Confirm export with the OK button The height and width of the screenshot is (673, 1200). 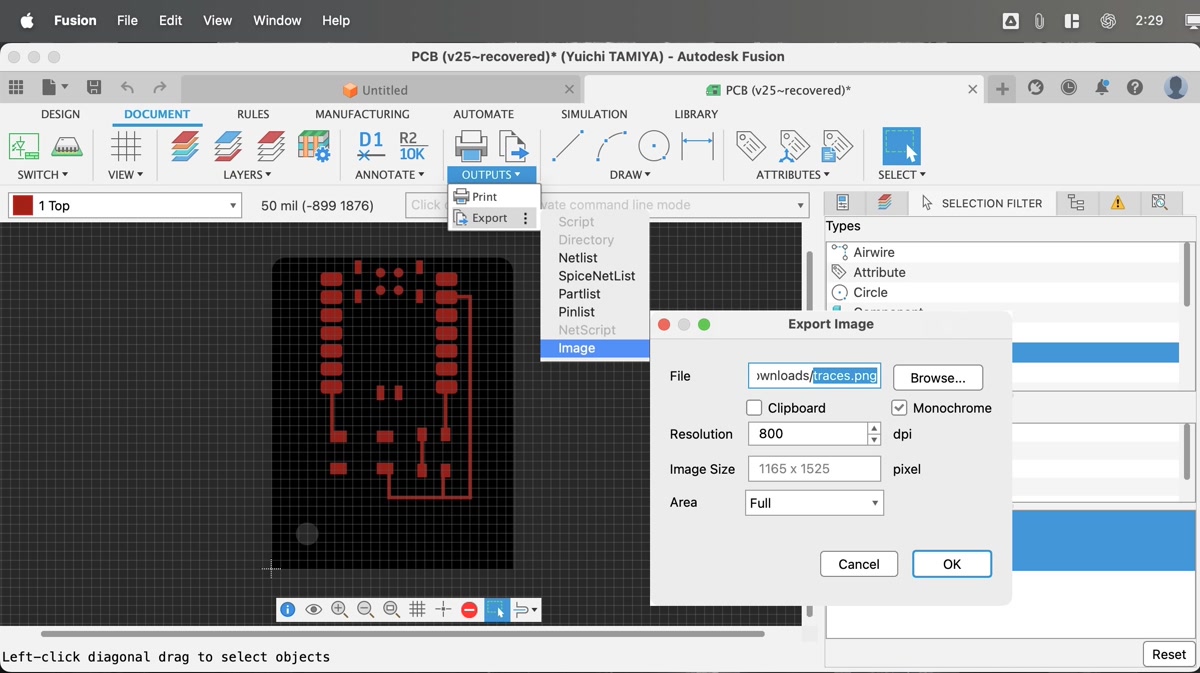tap(951, 564)
